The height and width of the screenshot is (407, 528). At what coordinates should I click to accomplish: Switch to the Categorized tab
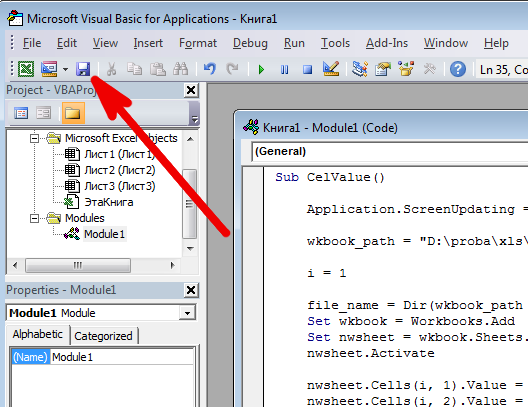point(103,336)
